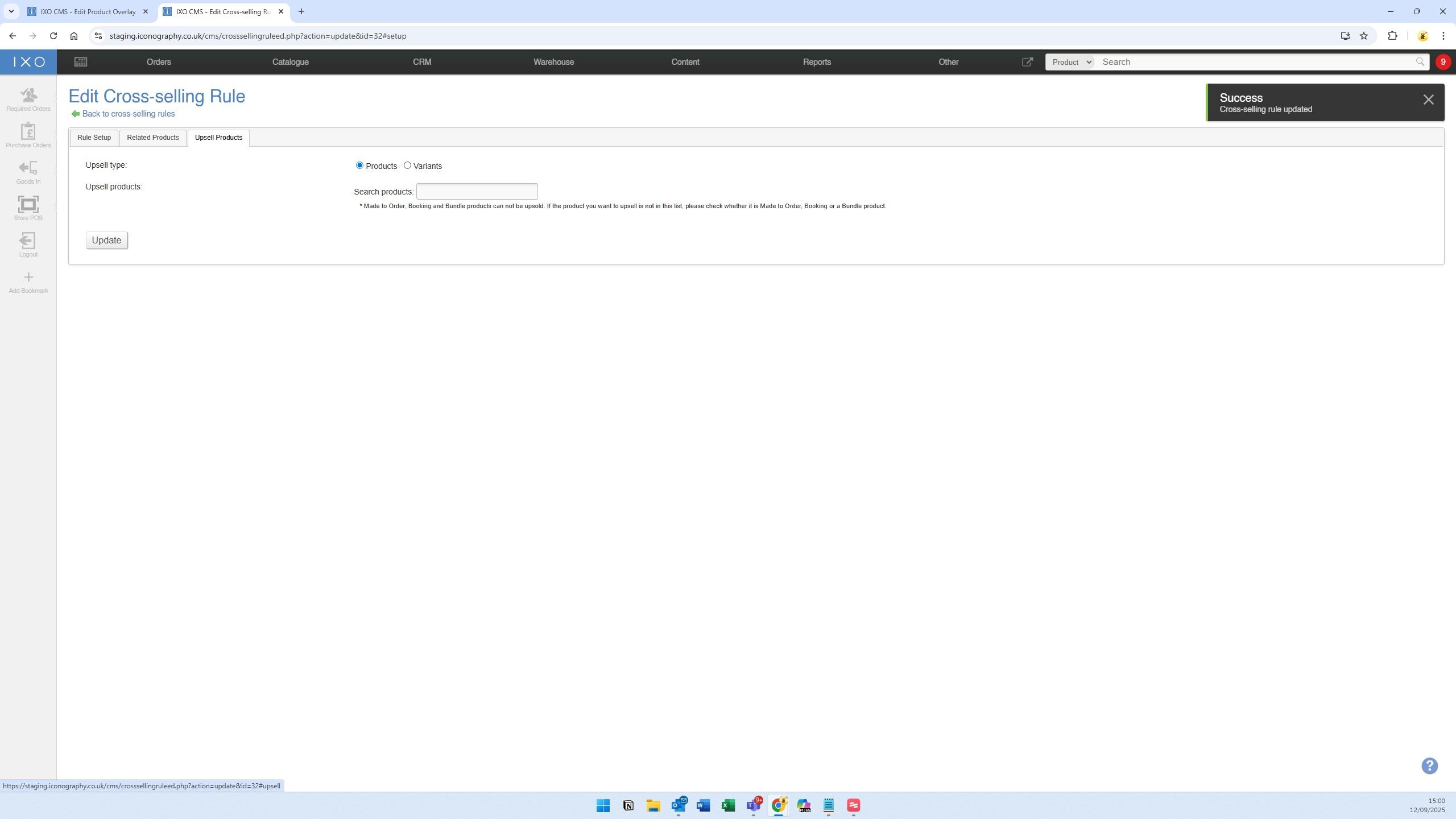Open the Product search type dropdown
This screenshot has width=1456, height=819.
(x=1070, y=62)
